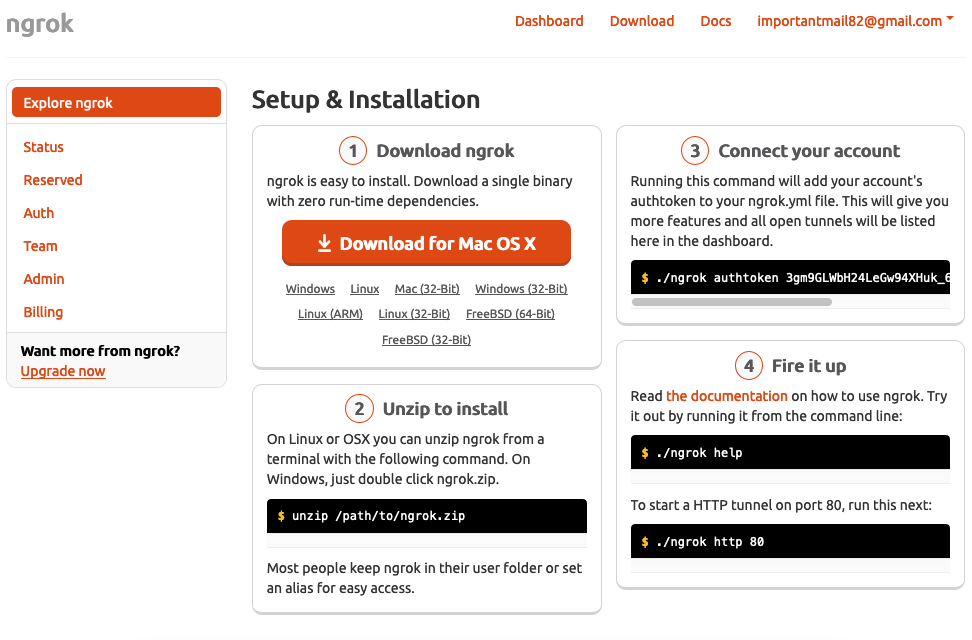This screenshot has width=972, height=640.
Task: Choose the Linux (32-Bit) download link
Action: click(x=414, y=314)
